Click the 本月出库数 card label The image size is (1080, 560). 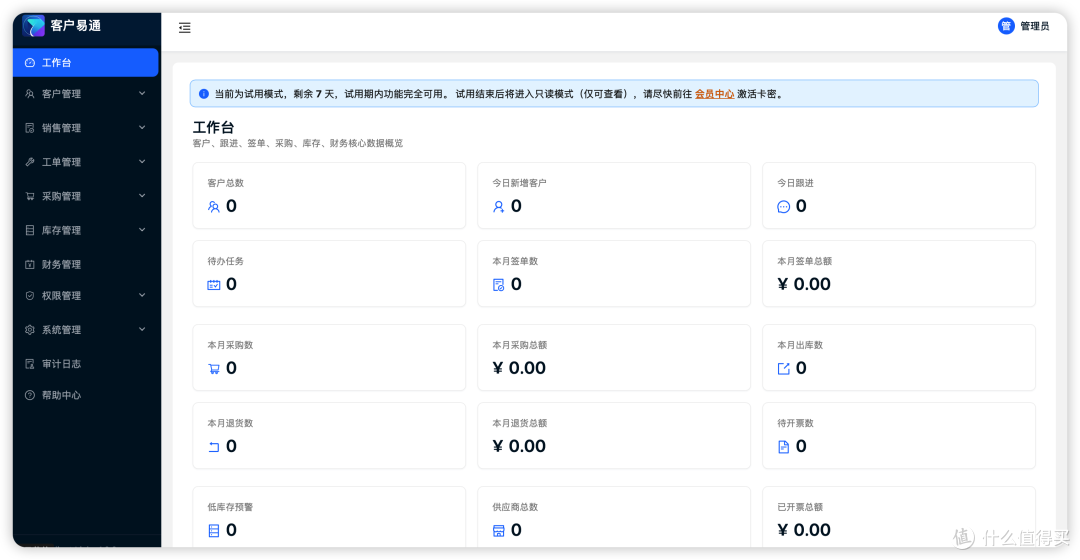[800, 345]
